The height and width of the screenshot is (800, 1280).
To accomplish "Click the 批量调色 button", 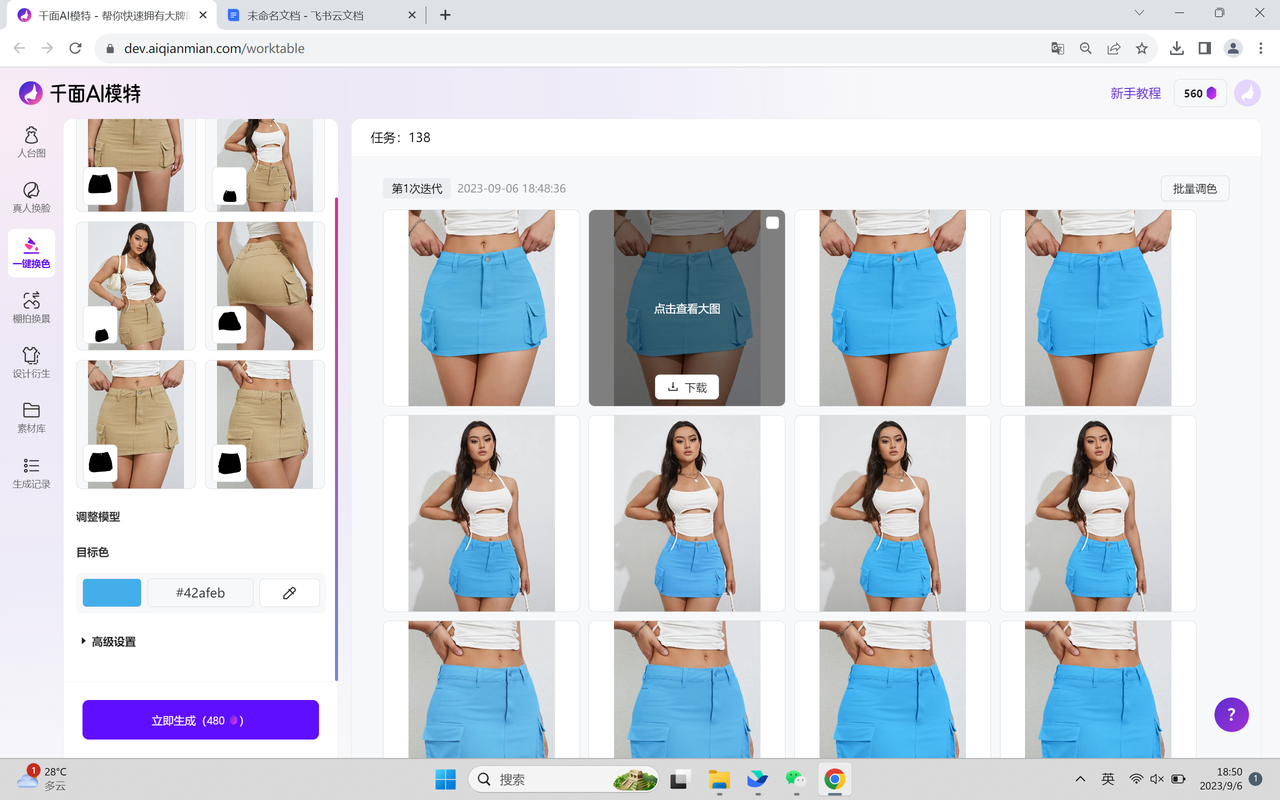I will tap(1195, 188).
